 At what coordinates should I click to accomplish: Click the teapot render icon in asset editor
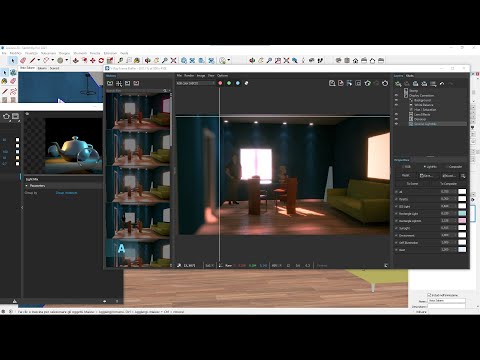click(x=6, y=116)
